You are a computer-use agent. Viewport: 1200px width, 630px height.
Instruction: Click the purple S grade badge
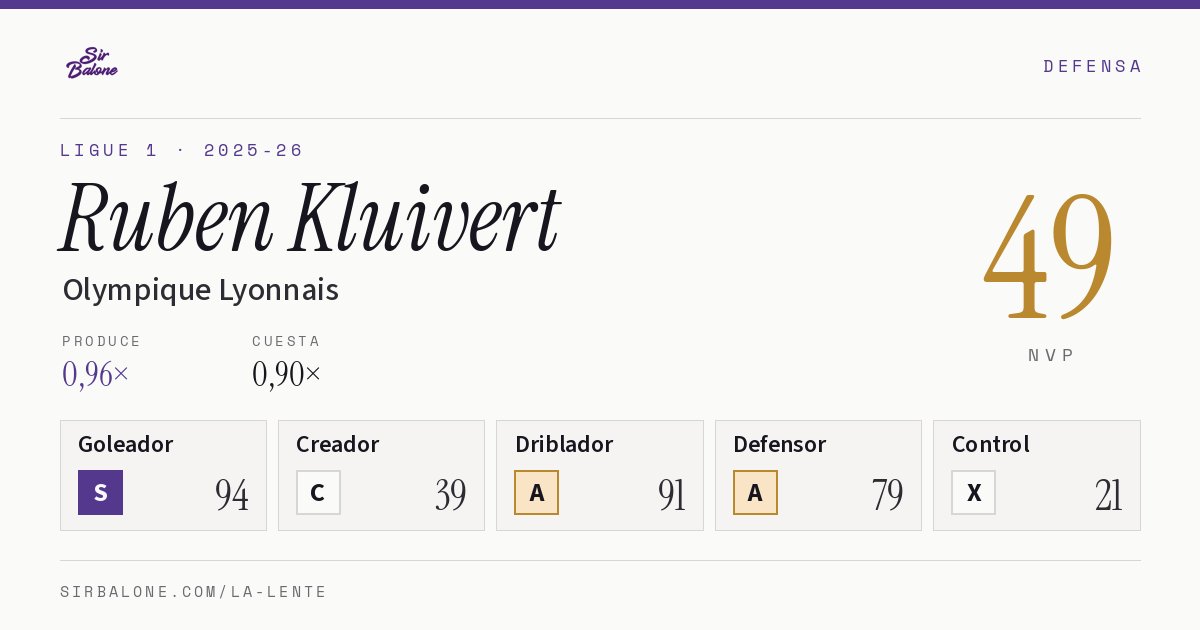pyautogui.click(x=100, y=493)
